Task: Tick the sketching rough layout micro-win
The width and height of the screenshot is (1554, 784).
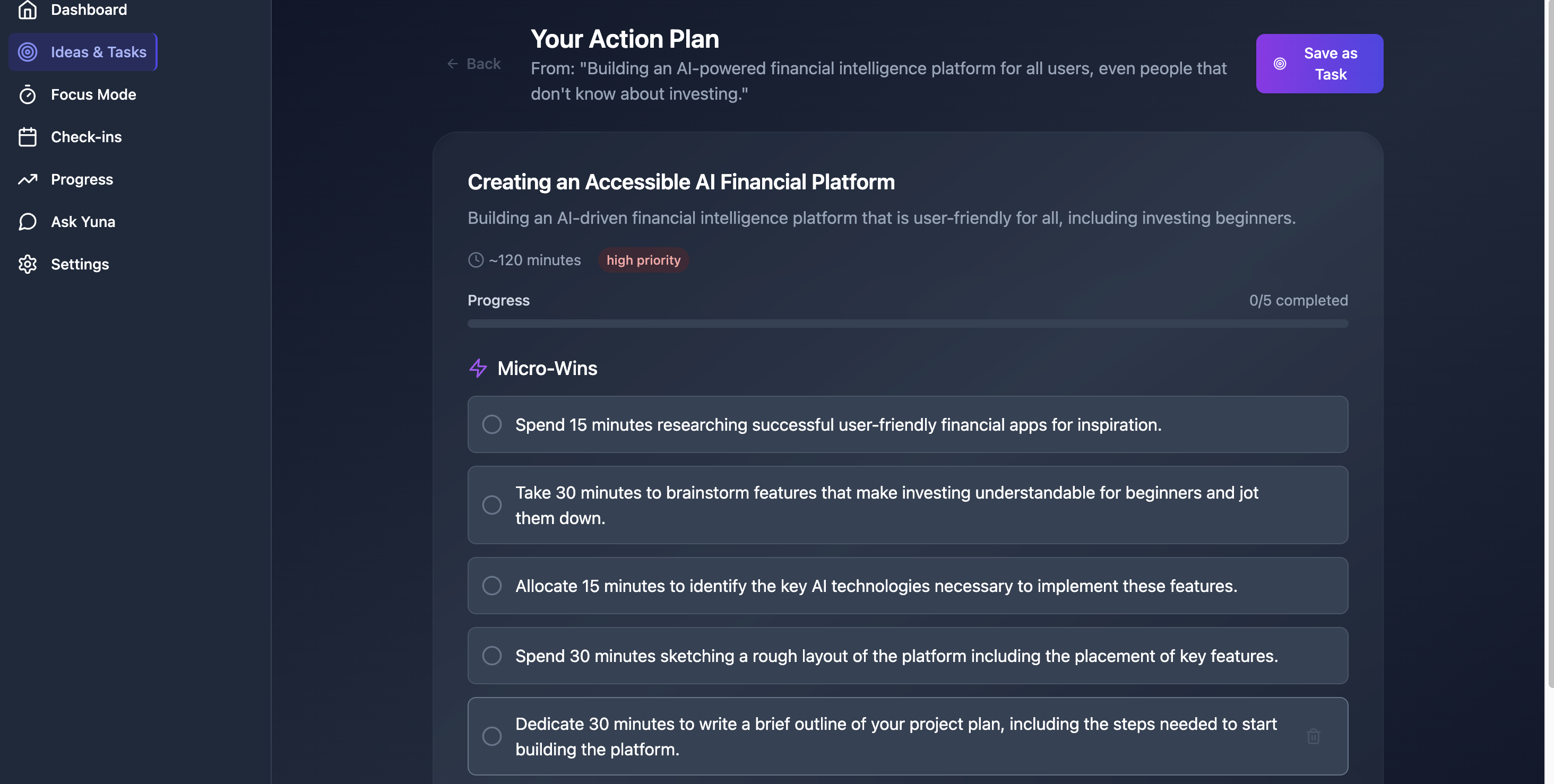Action: click(x=491, y=656)
